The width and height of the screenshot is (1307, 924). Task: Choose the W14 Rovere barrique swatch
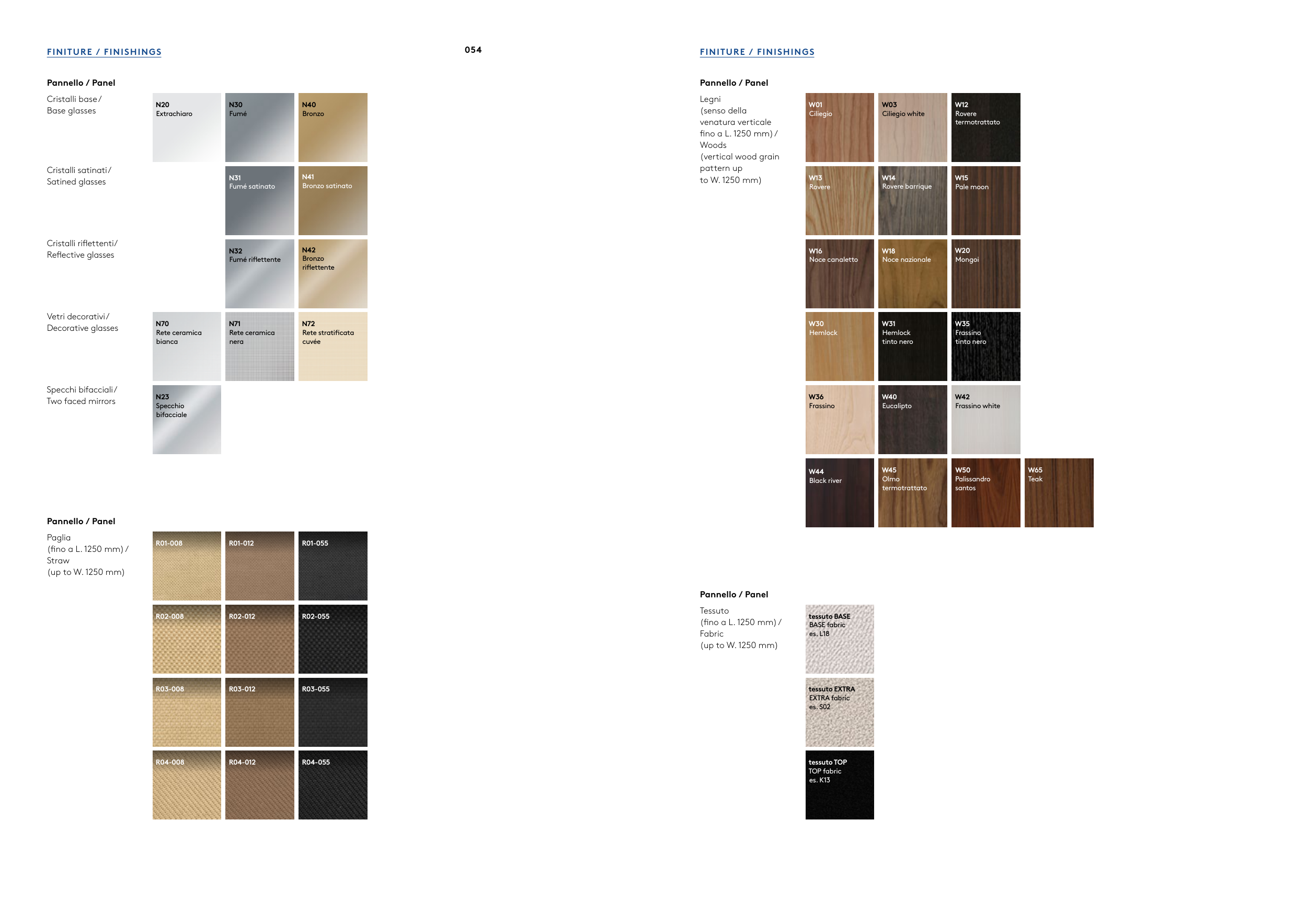(x=912, y=201)
